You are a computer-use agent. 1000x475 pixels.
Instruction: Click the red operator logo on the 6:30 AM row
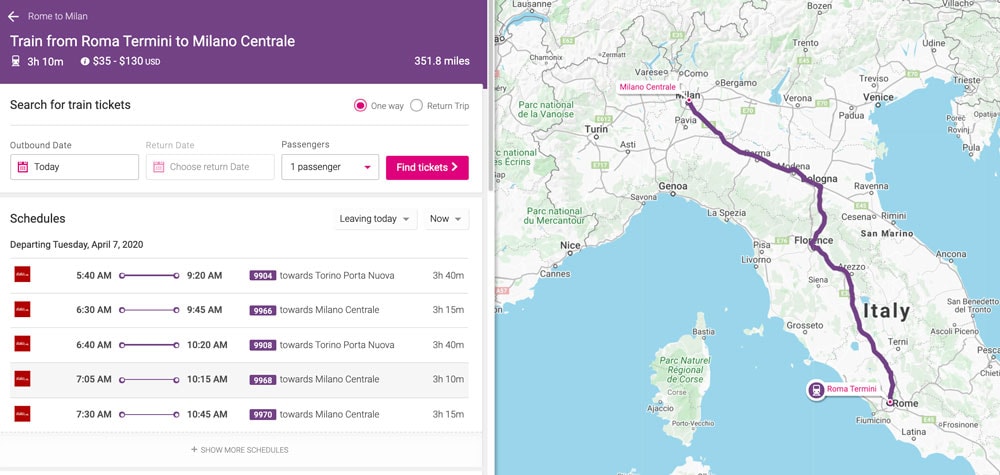[22, 309]
